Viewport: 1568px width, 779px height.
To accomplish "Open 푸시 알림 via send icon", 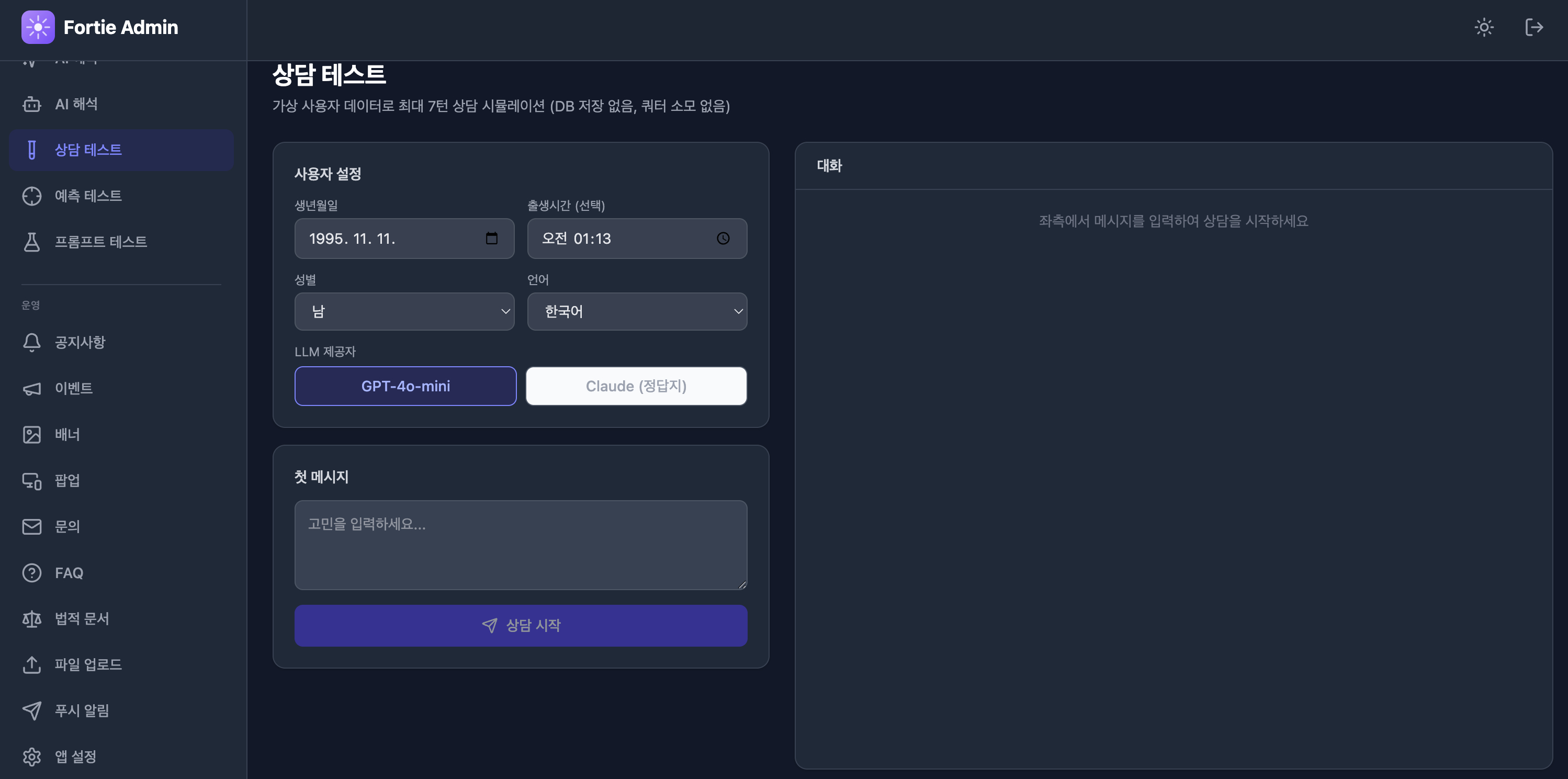I will 32,710.
